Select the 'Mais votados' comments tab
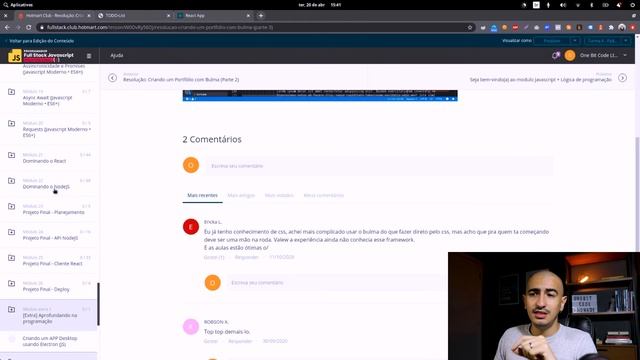 [x=279, y=196]
